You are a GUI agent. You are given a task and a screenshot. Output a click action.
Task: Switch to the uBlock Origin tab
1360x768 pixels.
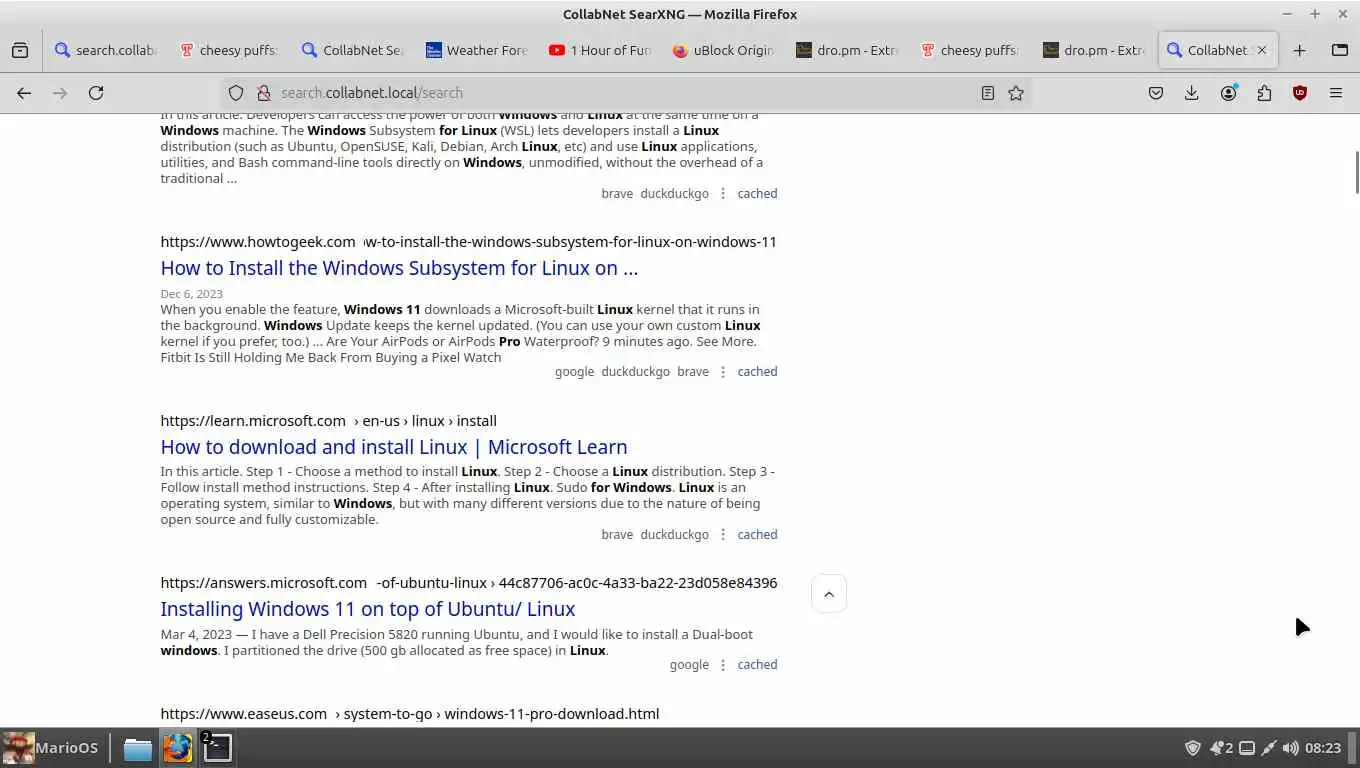tap(725, 50)
